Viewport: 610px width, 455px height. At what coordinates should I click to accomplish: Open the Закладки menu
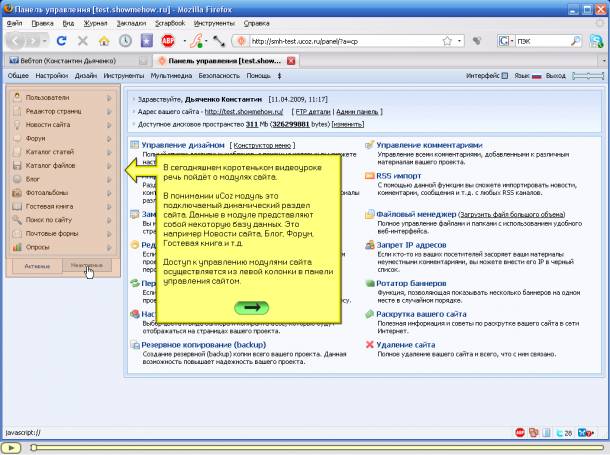(131, 23)
